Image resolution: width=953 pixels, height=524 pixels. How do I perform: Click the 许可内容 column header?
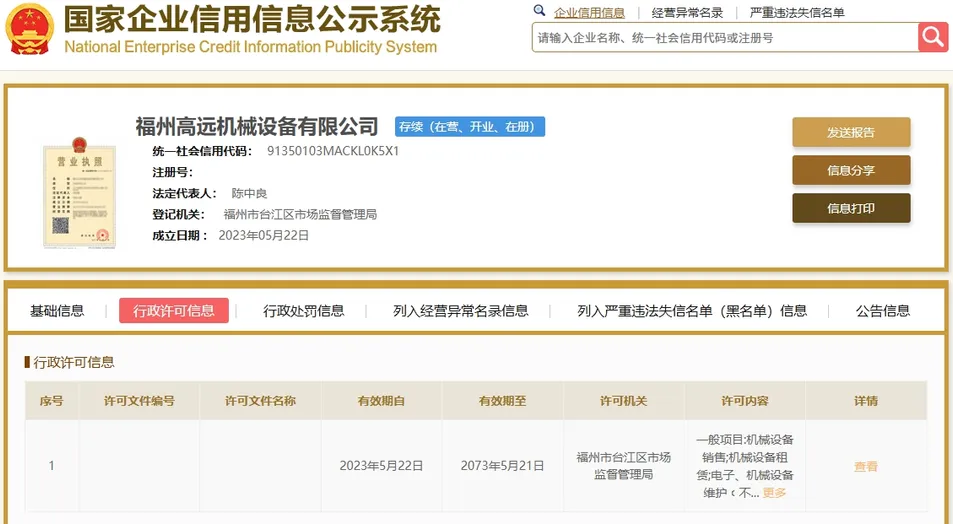tap(745, 401)
